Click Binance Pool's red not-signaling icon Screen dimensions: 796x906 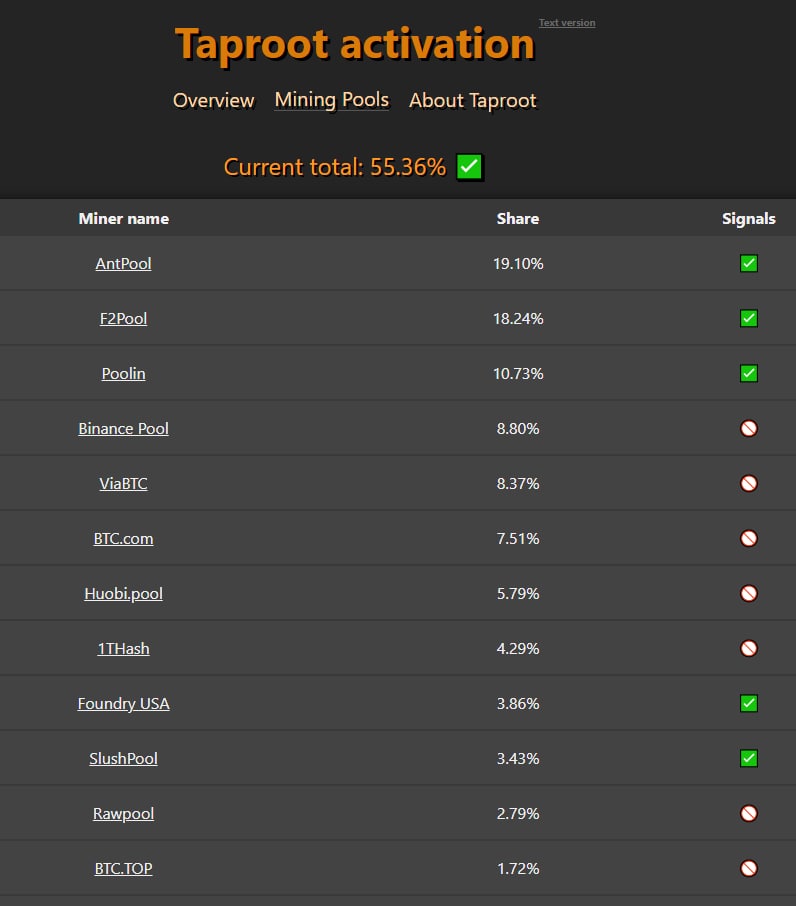(x=748, y=429)
